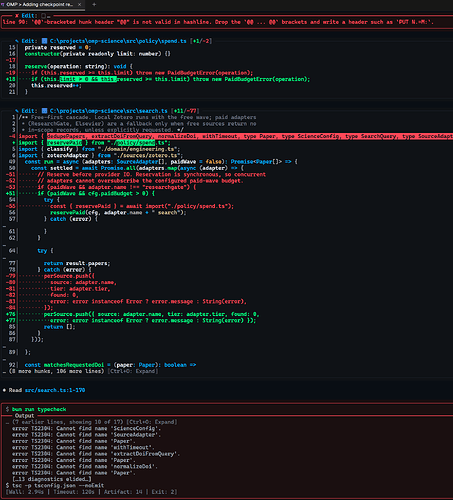Click removed line -19 throwing PaidBudgetError
Viewport: 453px width, 500px height.
pos(129,73)
